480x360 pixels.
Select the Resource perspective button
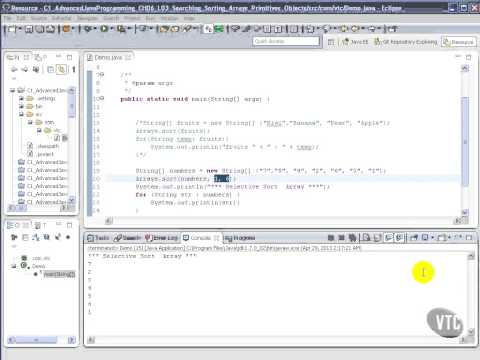[458, 42]
